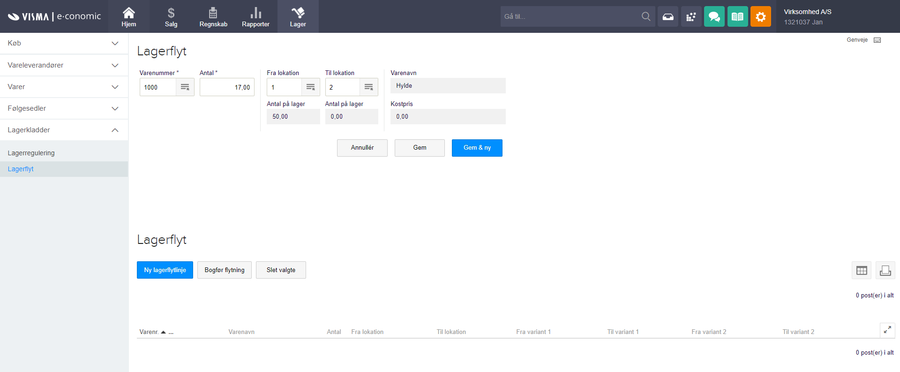Click the Fra variant 2 header

coord(709,332)
